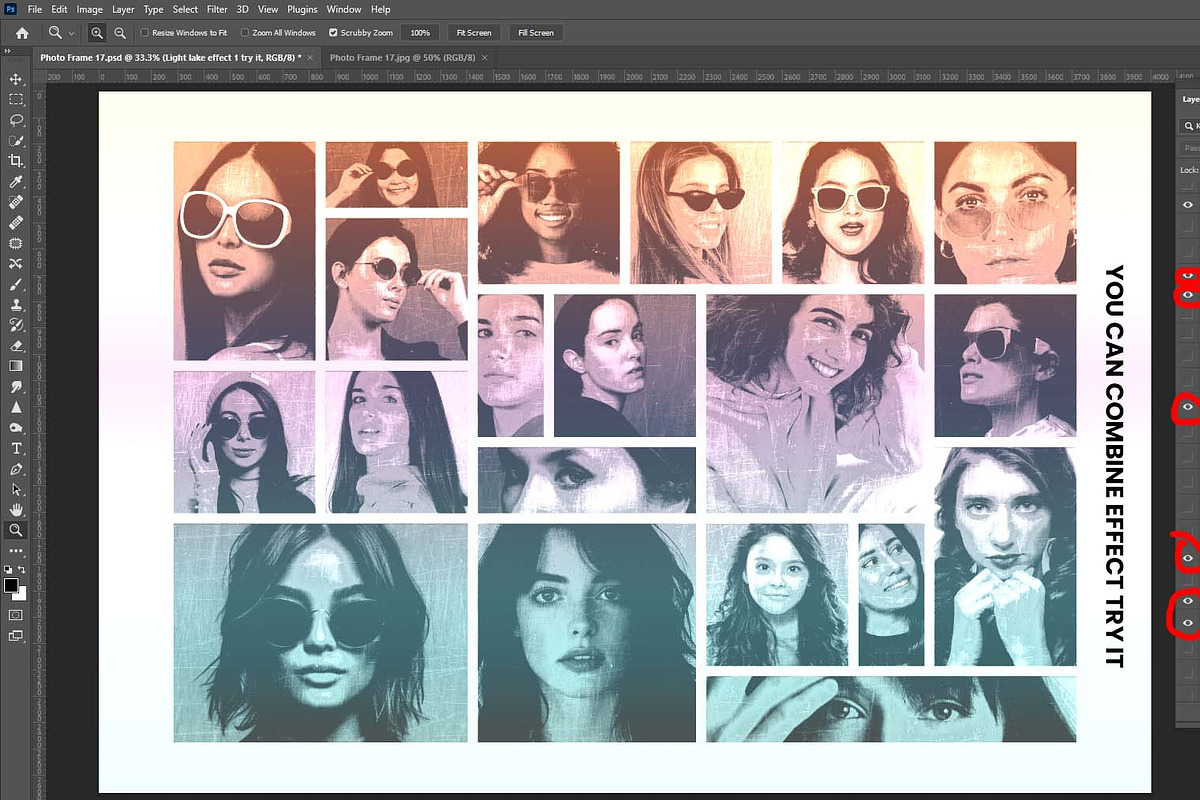Image resolution: width=1200 pixels, height=800 pixels.
Task: Choose Zoom Out mode in options bar
Action: tap(120, 33)
